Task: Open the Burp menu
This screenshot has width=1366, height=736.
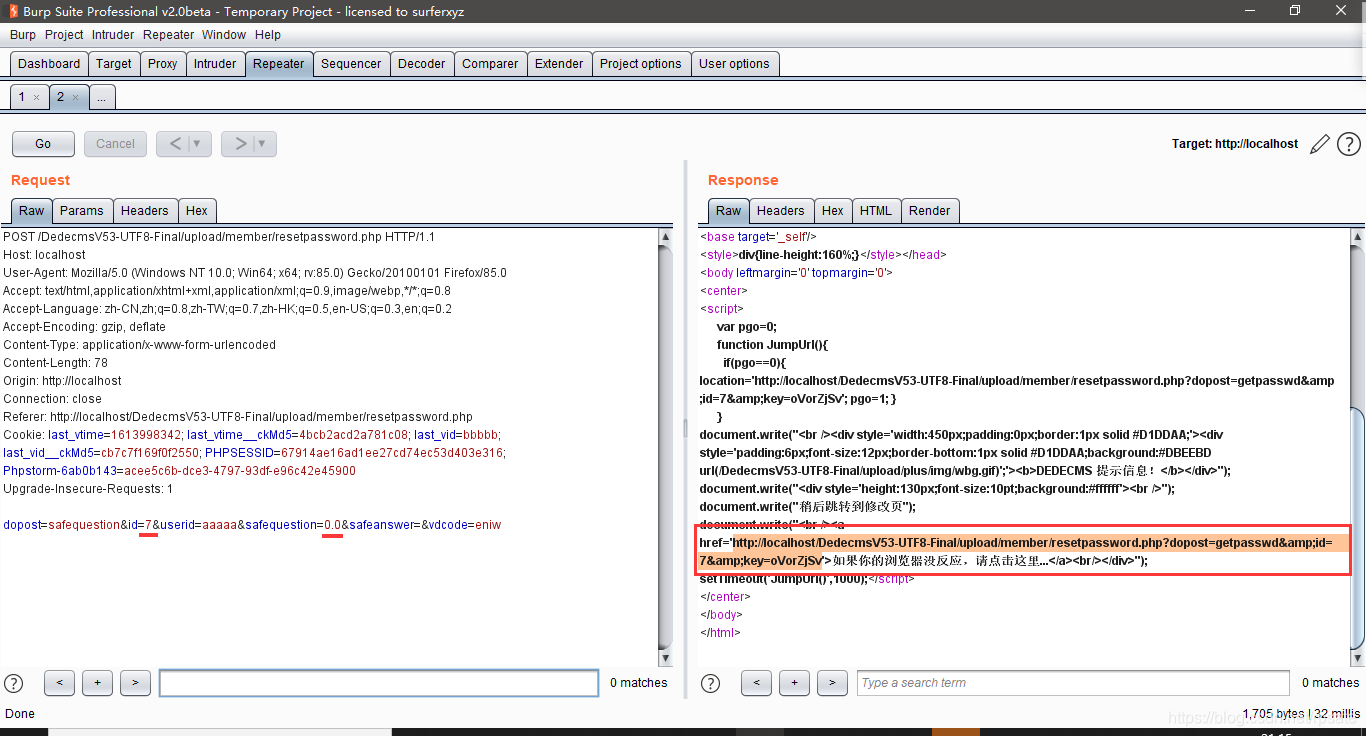Action: pos(23,34)
